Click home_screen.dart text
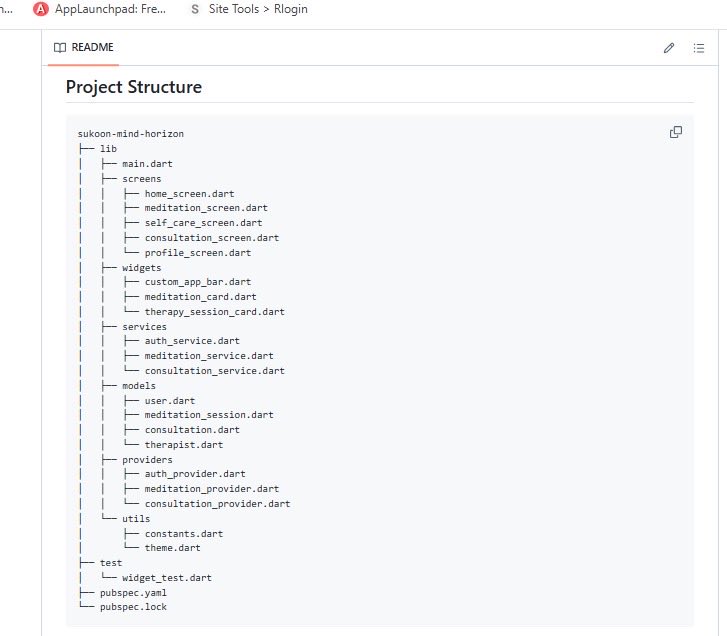The image size is (727, 636). [x=190, y=193]
